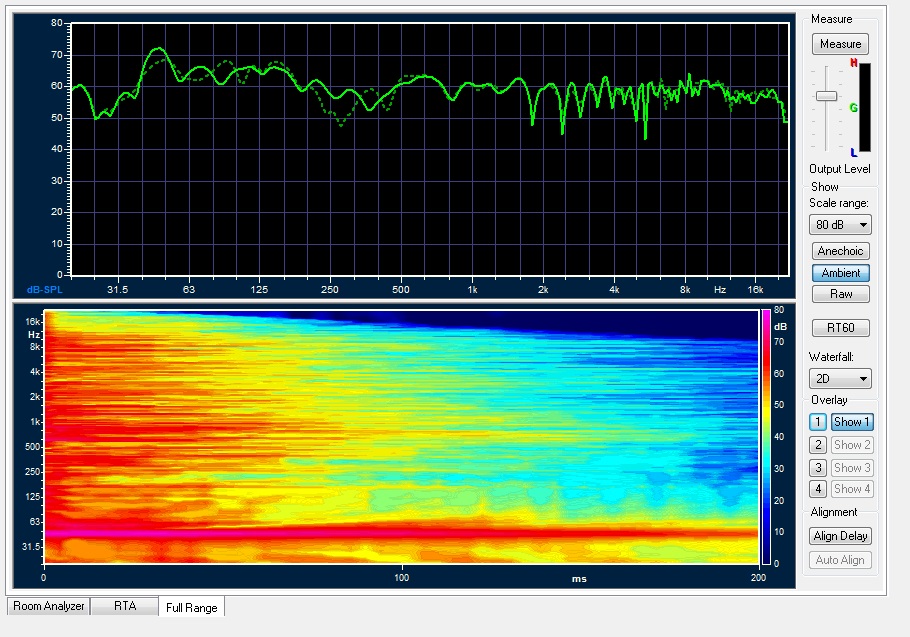Expand the Waterfall 2D dropdown

[x=840, y=379]
